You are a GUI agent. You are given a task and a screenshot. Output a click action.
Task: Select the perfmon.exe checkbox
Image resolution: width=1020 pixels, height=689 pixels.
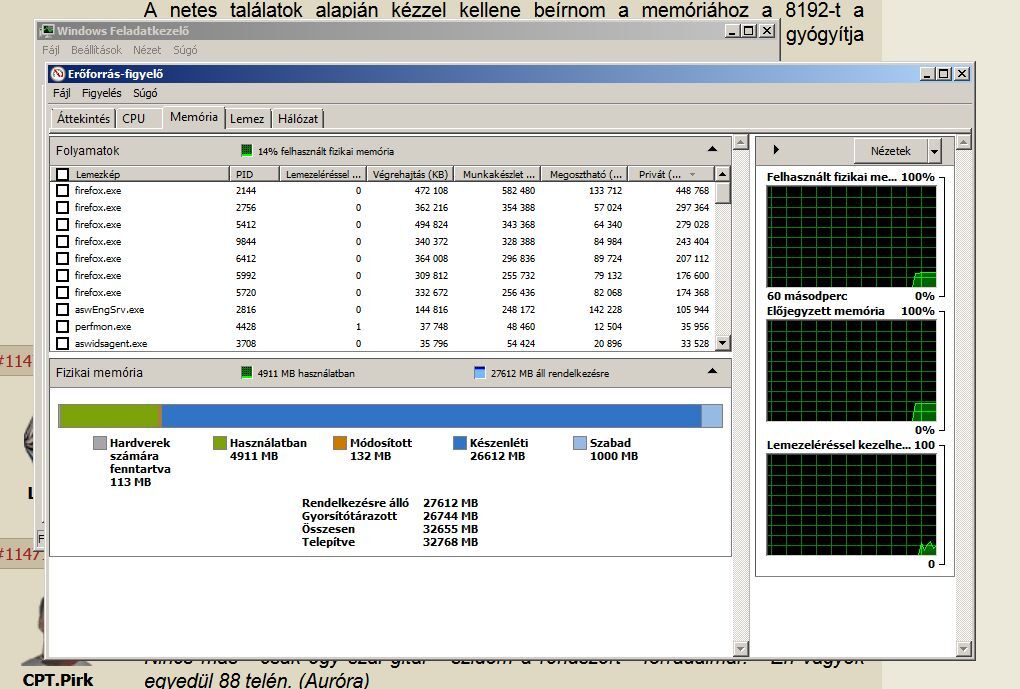(x=62, y=327)
